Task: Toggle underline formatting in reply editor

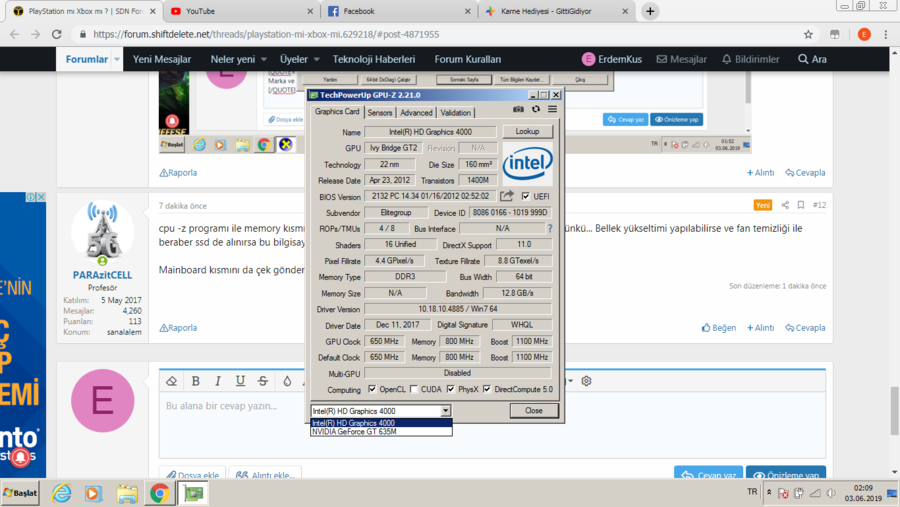Action: tap(240, 381)
